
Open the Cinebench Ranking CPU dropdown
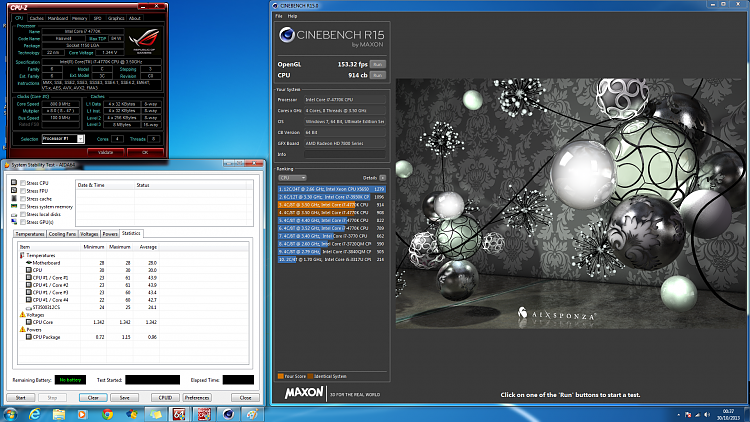tap(292, 178)
